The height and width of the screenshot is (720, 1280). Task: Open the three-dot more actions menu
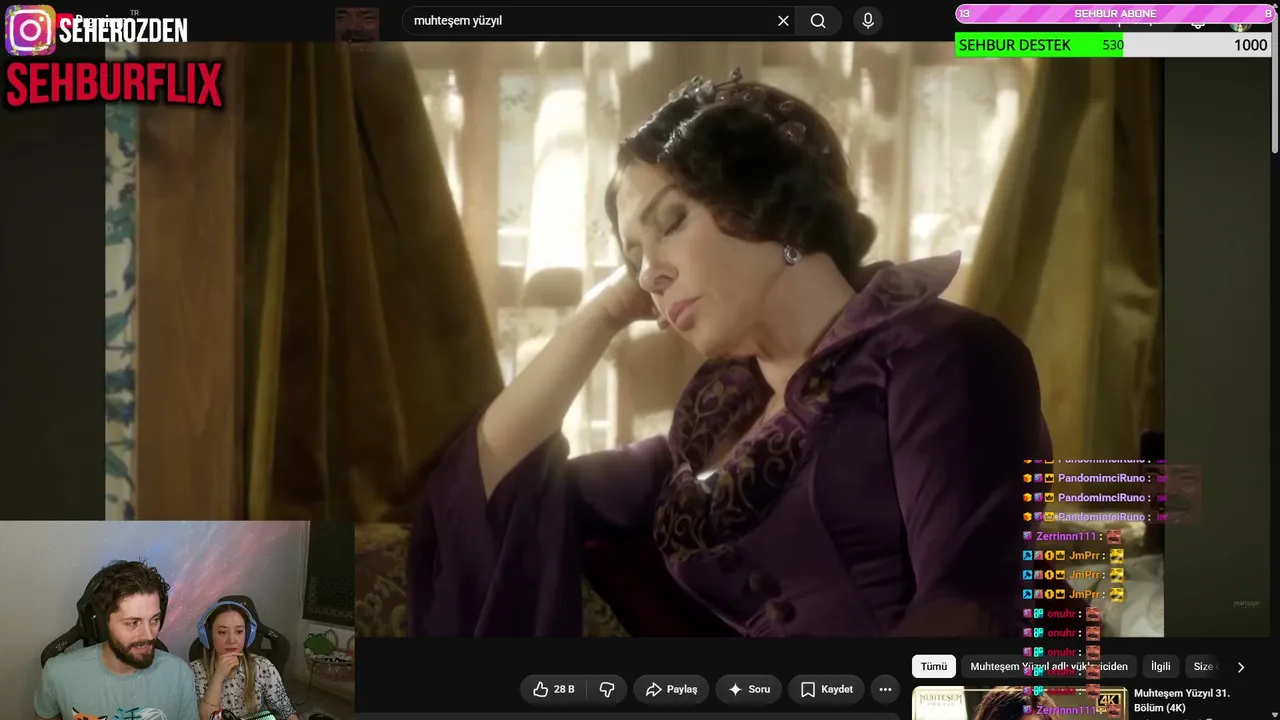(x=885, y=689)
